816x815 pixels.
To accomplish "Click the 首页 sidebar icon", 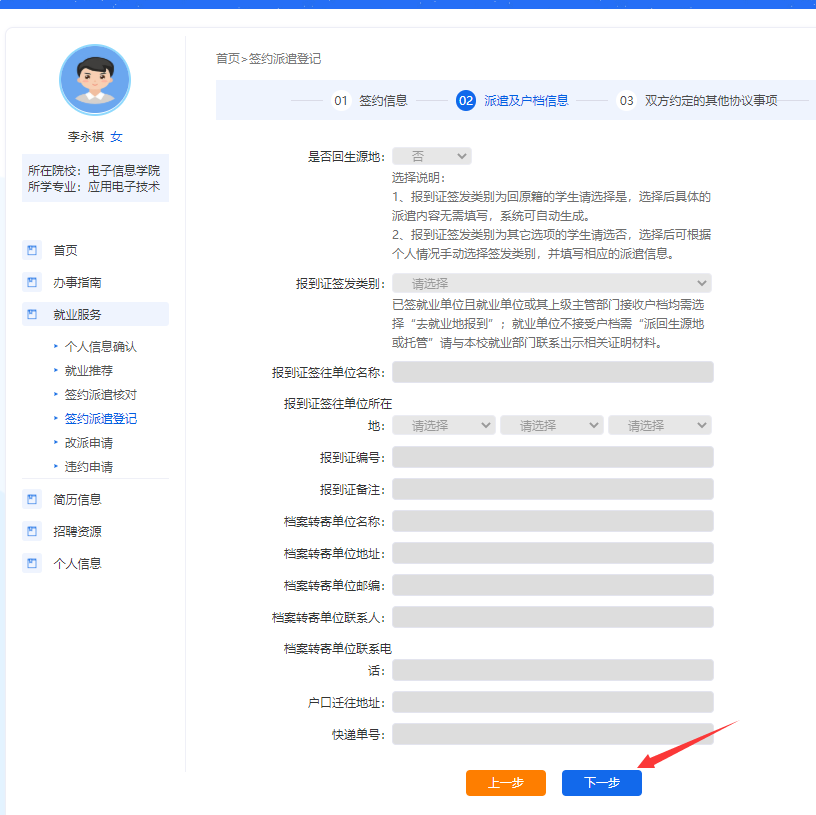I will pyautogui.click(x=32, y=250).
